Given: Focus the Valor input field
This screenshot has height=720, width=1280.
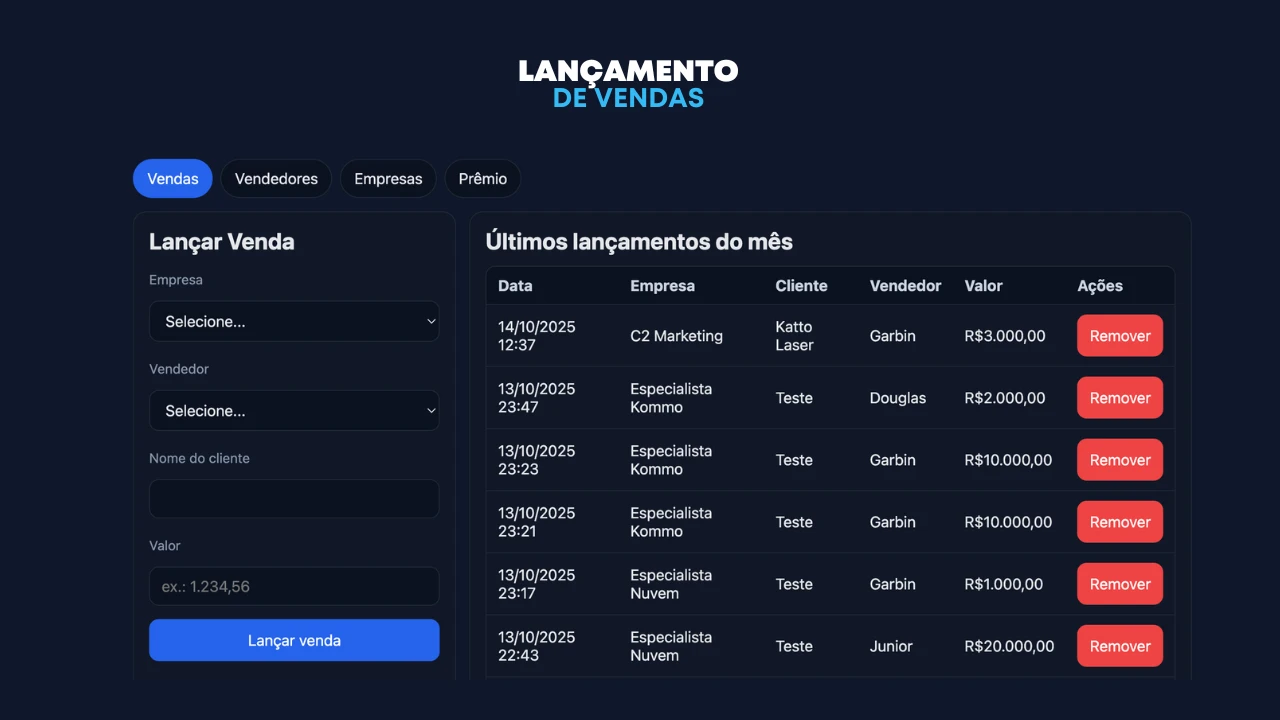Looking at the screenshot, I should click(294, 587).
